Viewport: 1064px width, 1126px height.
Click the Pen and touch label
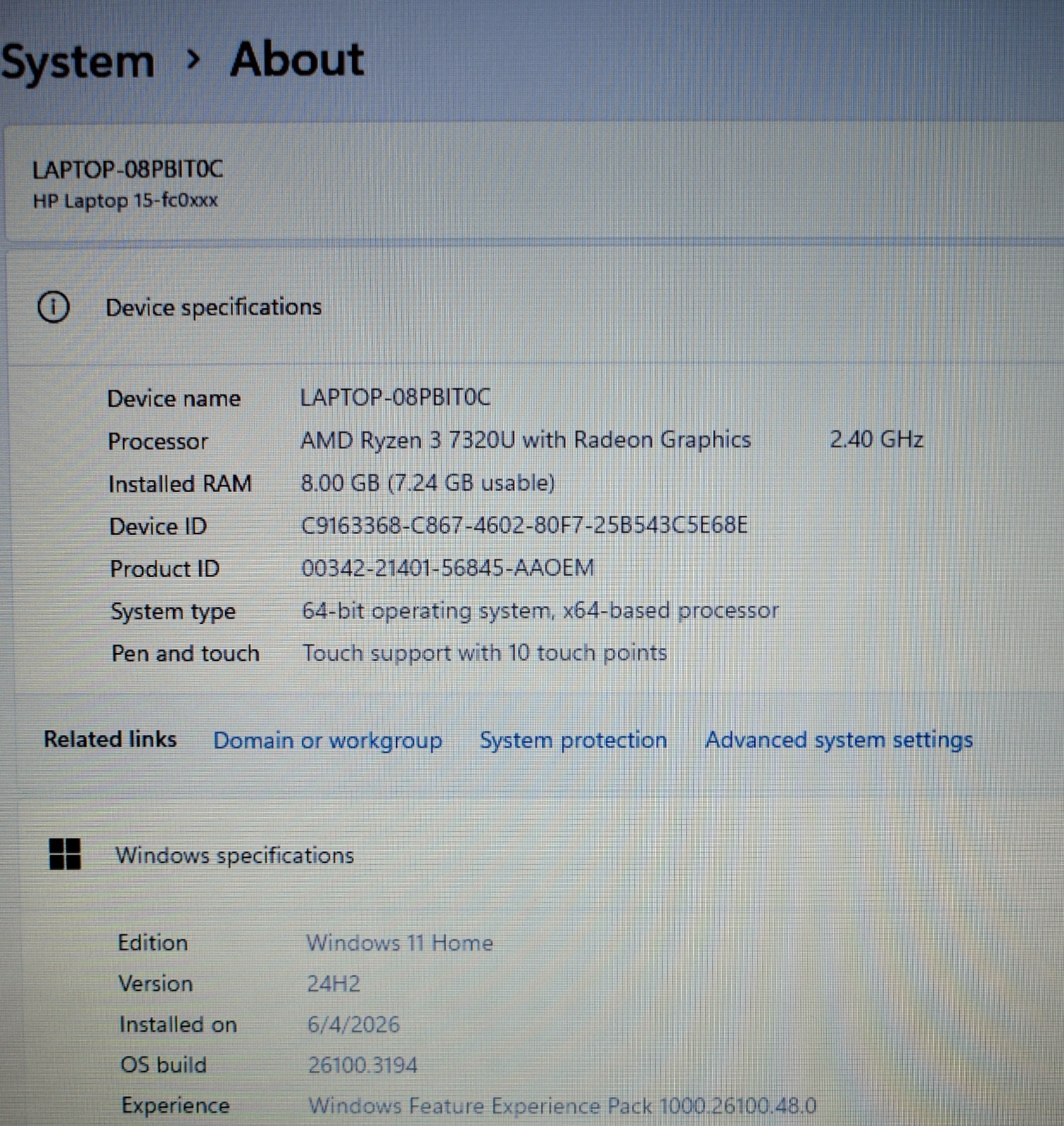click(x=186, y=653)
